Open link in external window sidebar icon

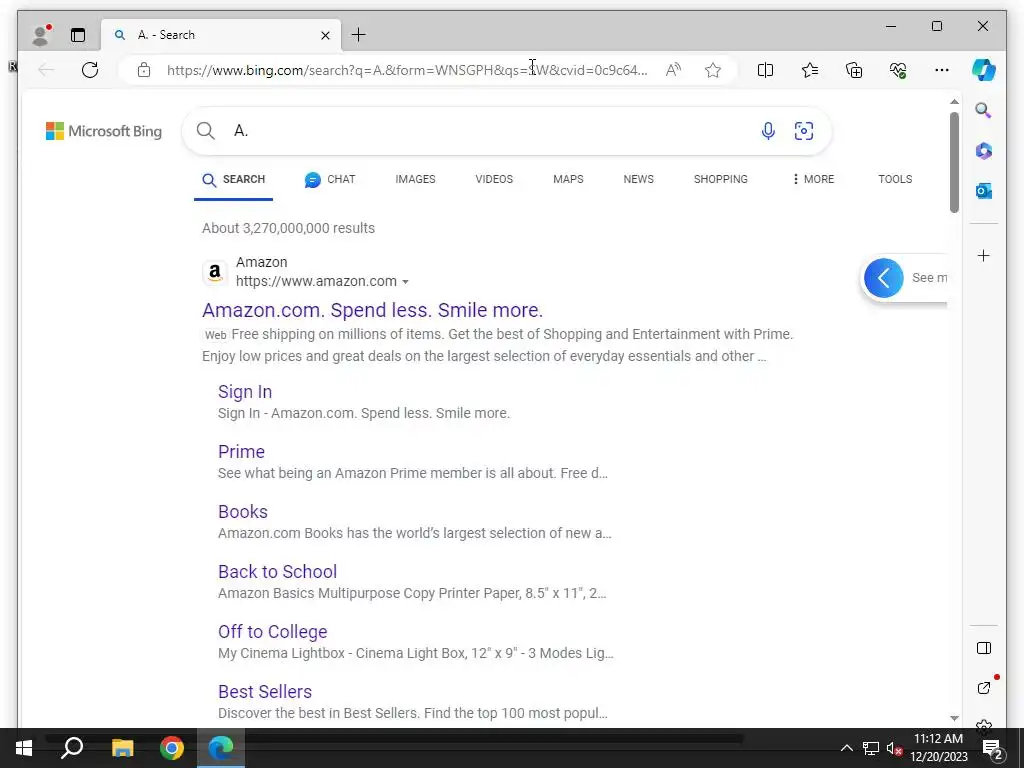[984, 688]
